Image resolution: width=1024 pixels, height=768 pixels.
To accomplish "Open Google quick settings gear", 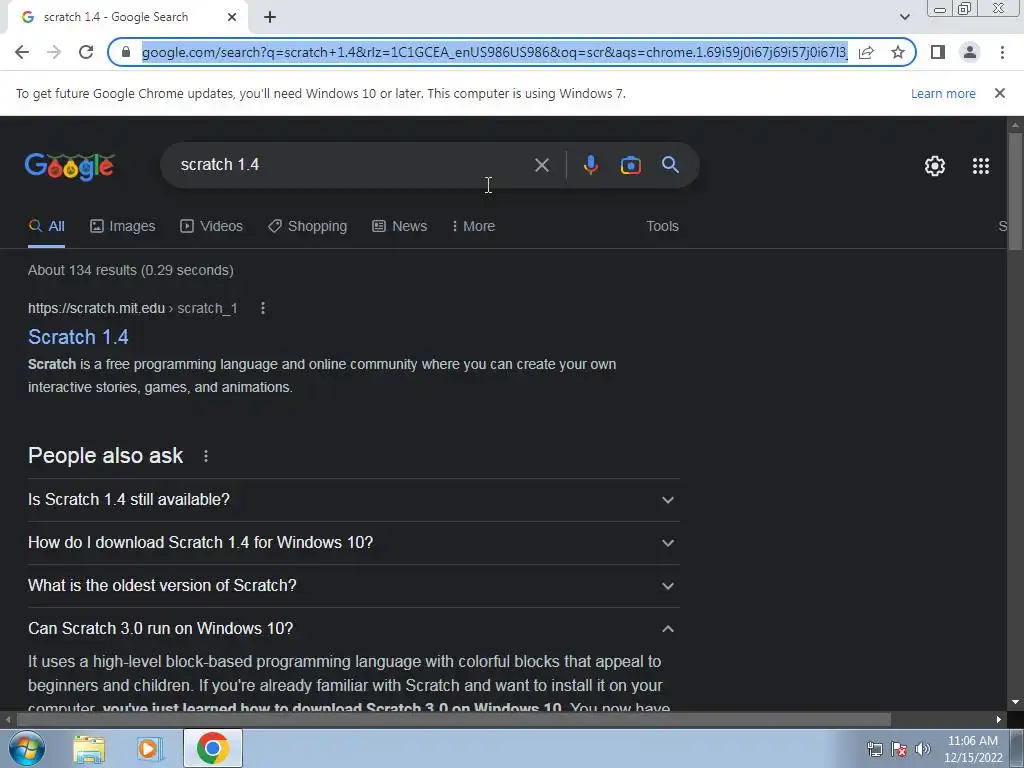I will (935, 166).
